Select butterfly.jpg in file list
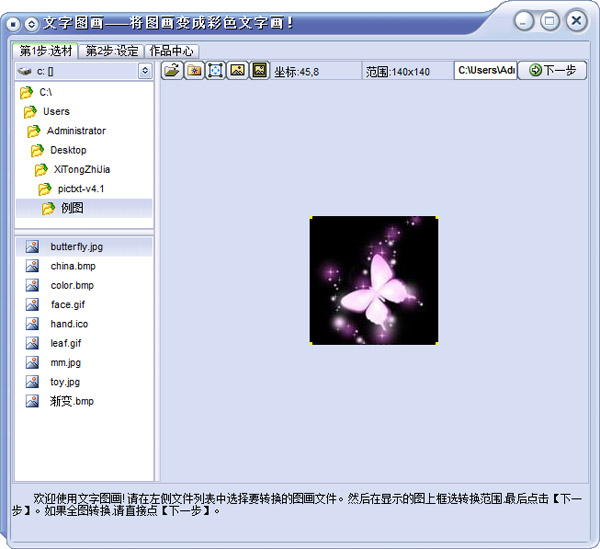Viewport: 600px width, 549px height. point(84,247)
